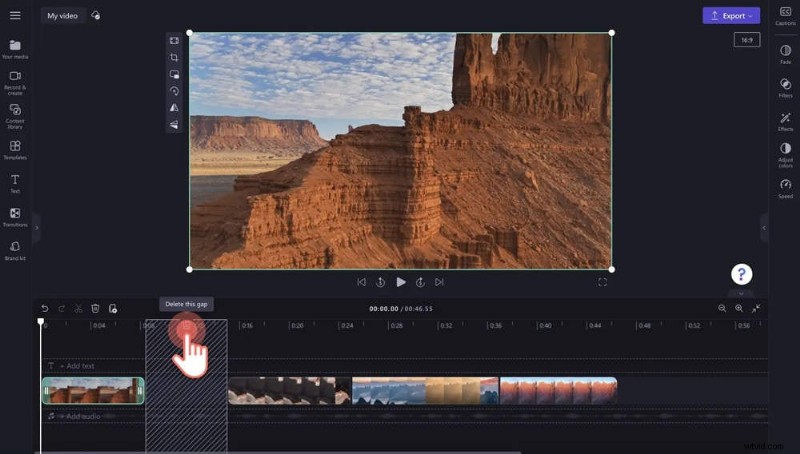Play the video preview
This screenshot has width=800, height=454.
click(401, 282)
